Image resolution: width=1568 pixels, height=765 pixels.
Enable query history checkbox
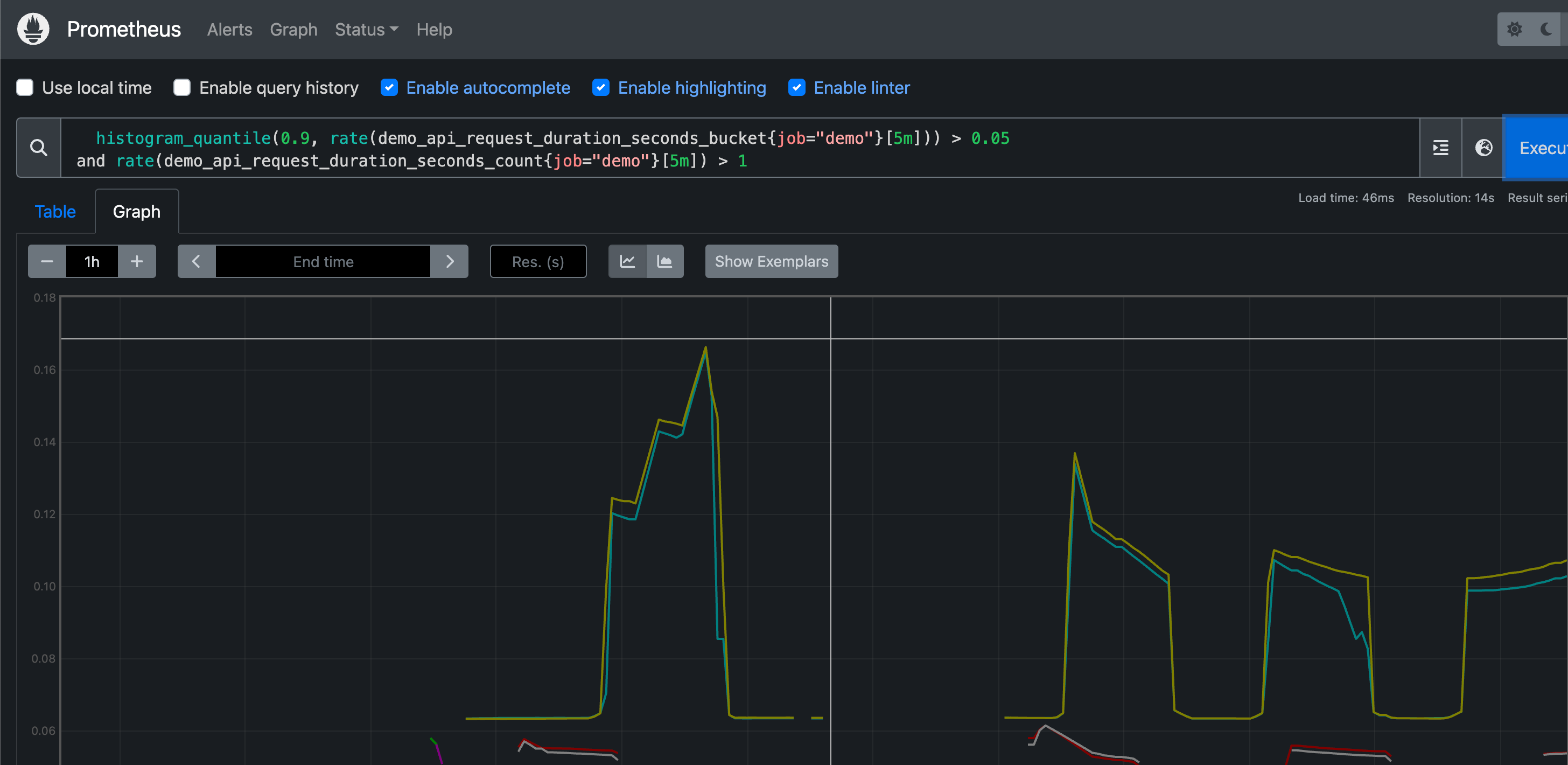(x=182, y=88)
